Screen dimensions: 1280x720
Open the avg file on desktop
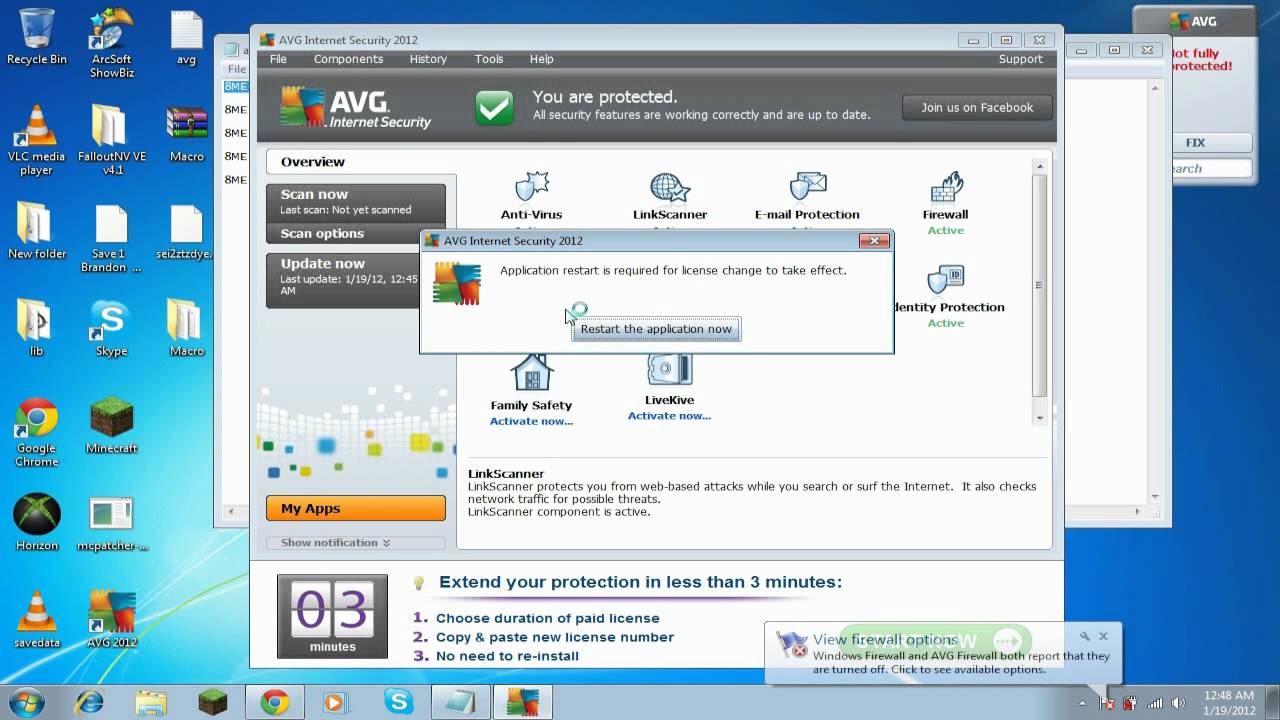click(186, 37)
